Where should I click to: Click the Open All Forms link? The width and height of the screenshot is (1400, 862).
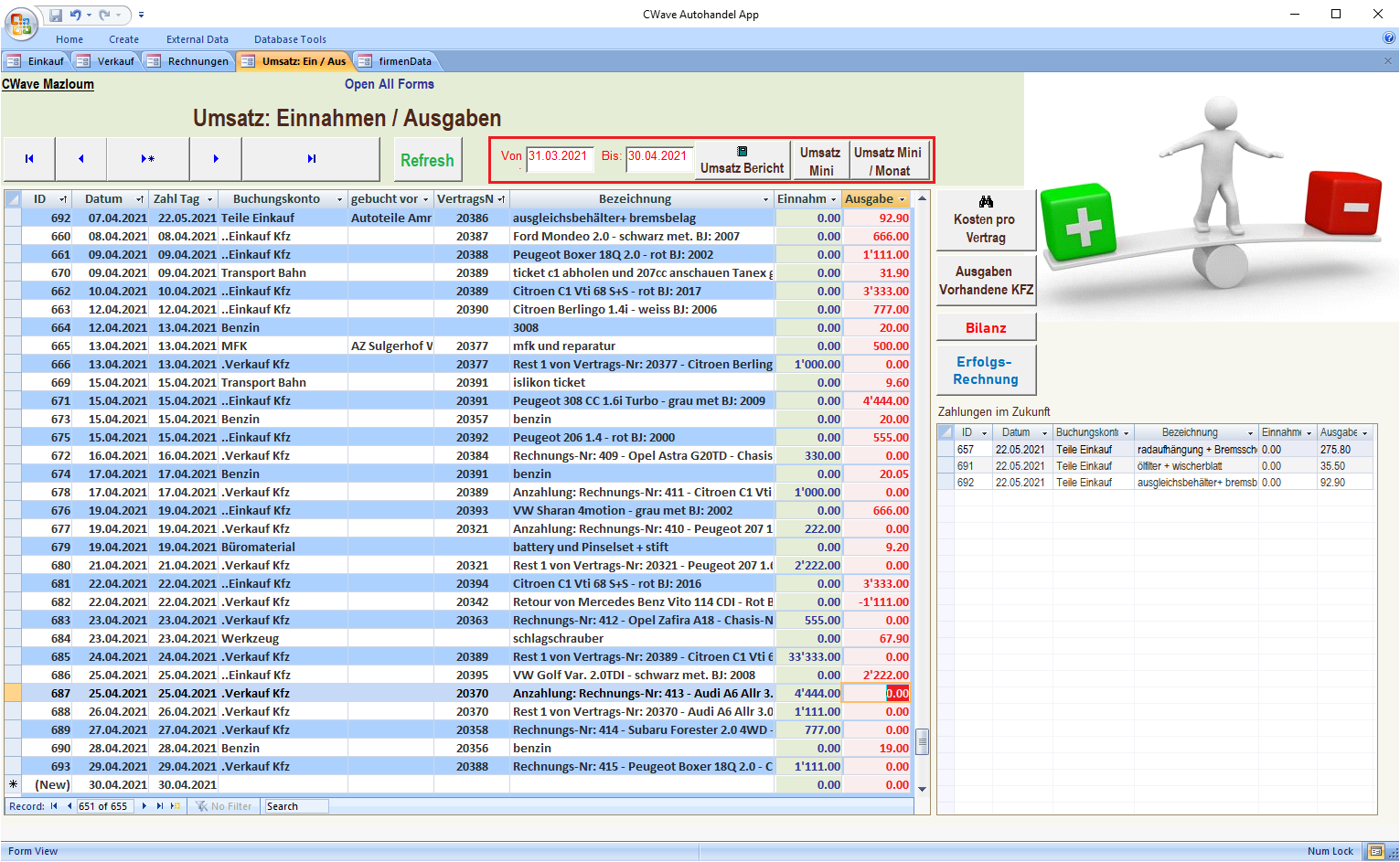pos(389,84)
